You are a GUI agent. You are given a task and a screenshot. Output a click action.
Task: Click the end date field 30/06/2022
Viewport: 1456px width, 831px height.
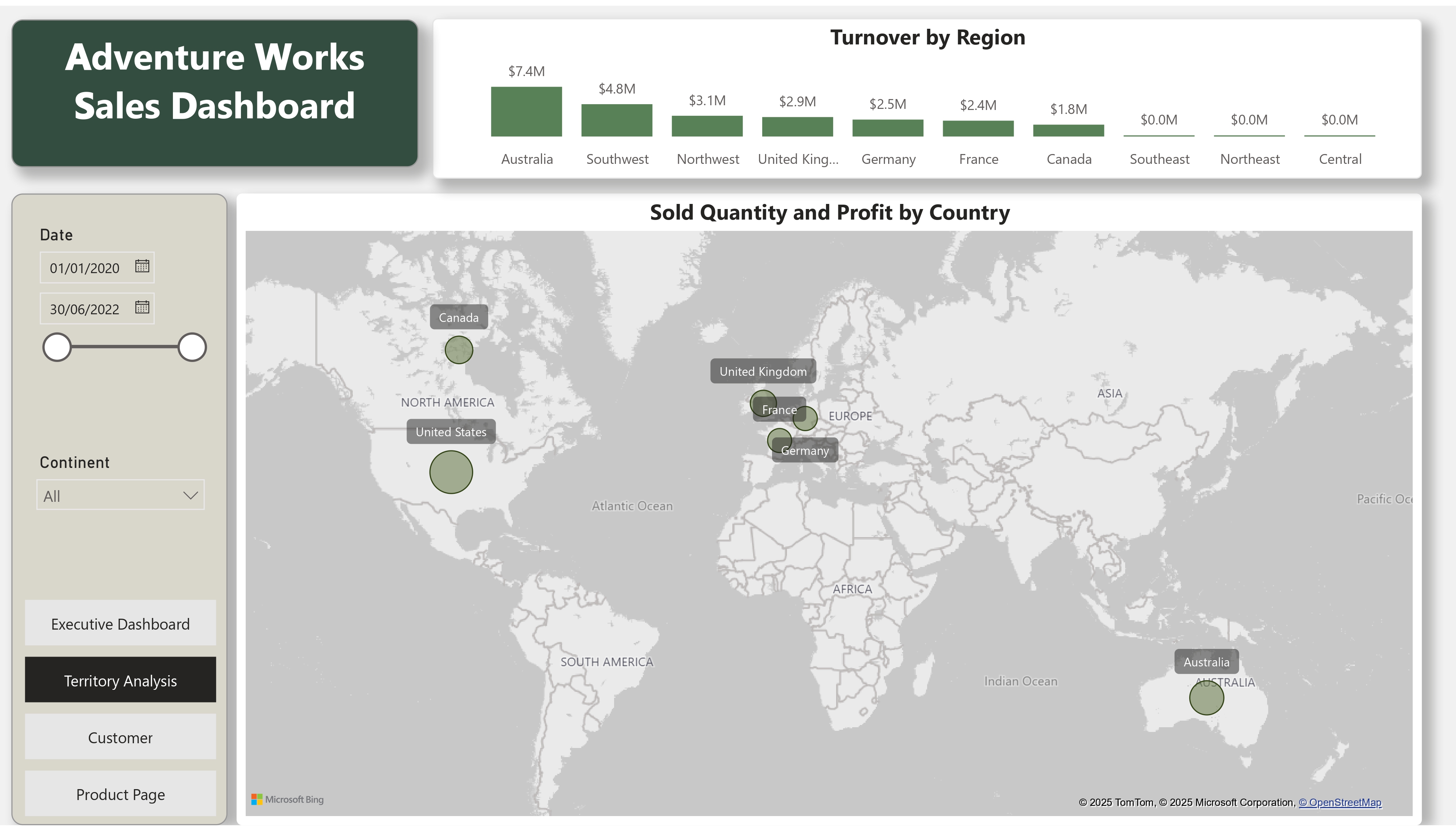pyautogui.click(x=97, y=309)
